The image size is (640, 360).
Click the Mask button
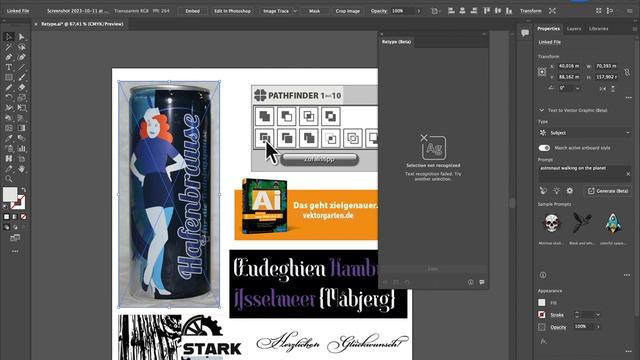(x=314, y=11)
